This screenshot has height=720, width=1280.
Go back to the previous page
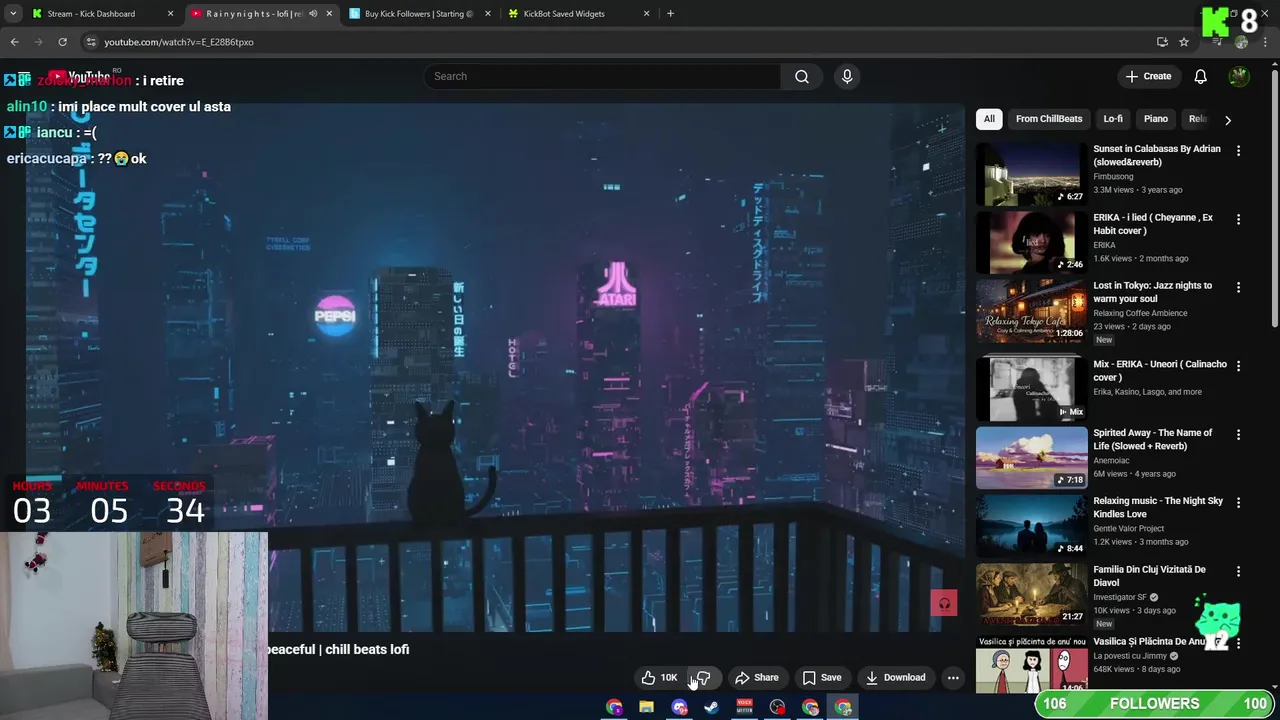(x=14, y=42)
